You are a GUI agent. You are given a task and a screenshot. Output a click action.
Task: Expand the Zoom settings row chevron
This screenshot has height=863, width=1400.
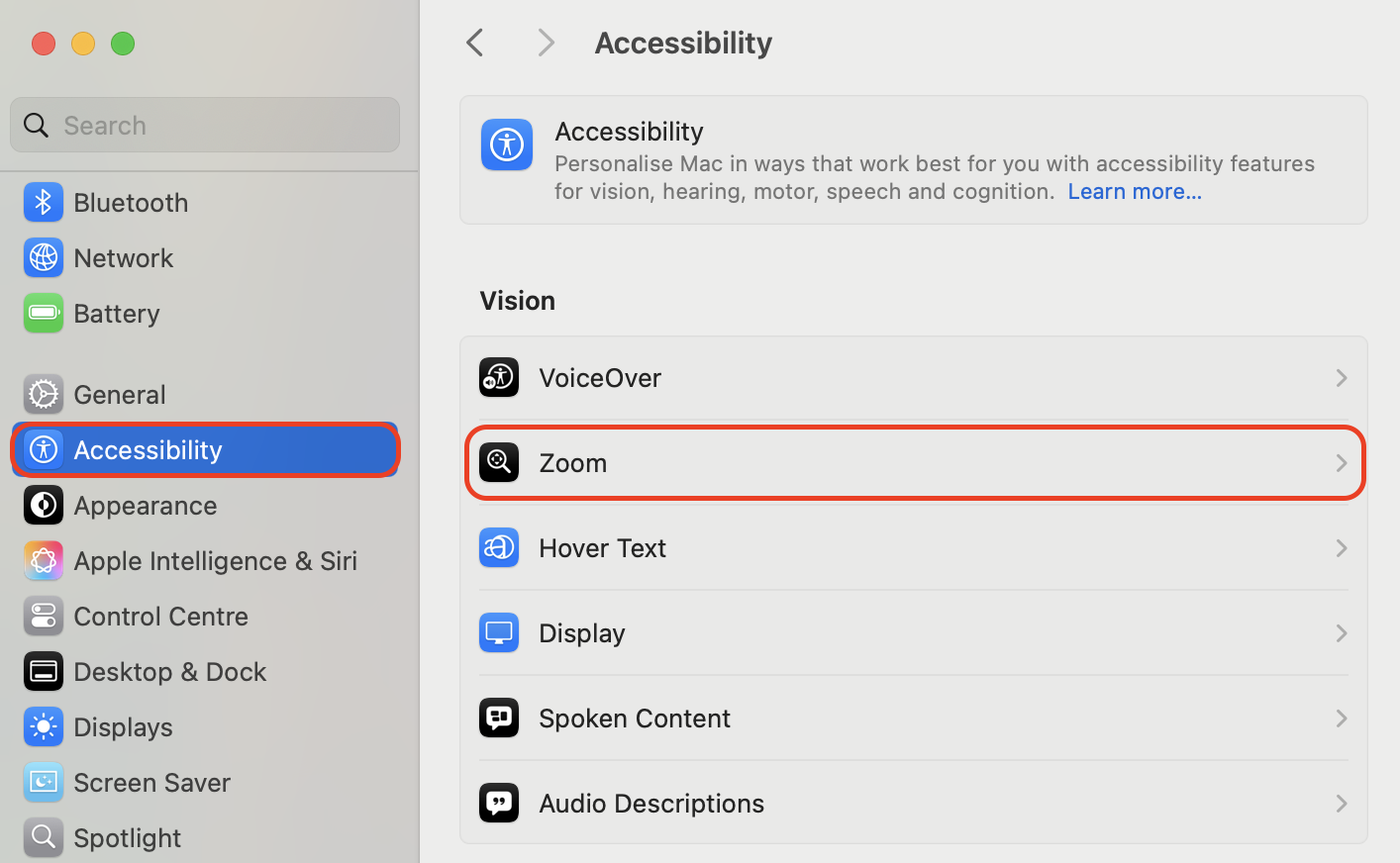1342,462
